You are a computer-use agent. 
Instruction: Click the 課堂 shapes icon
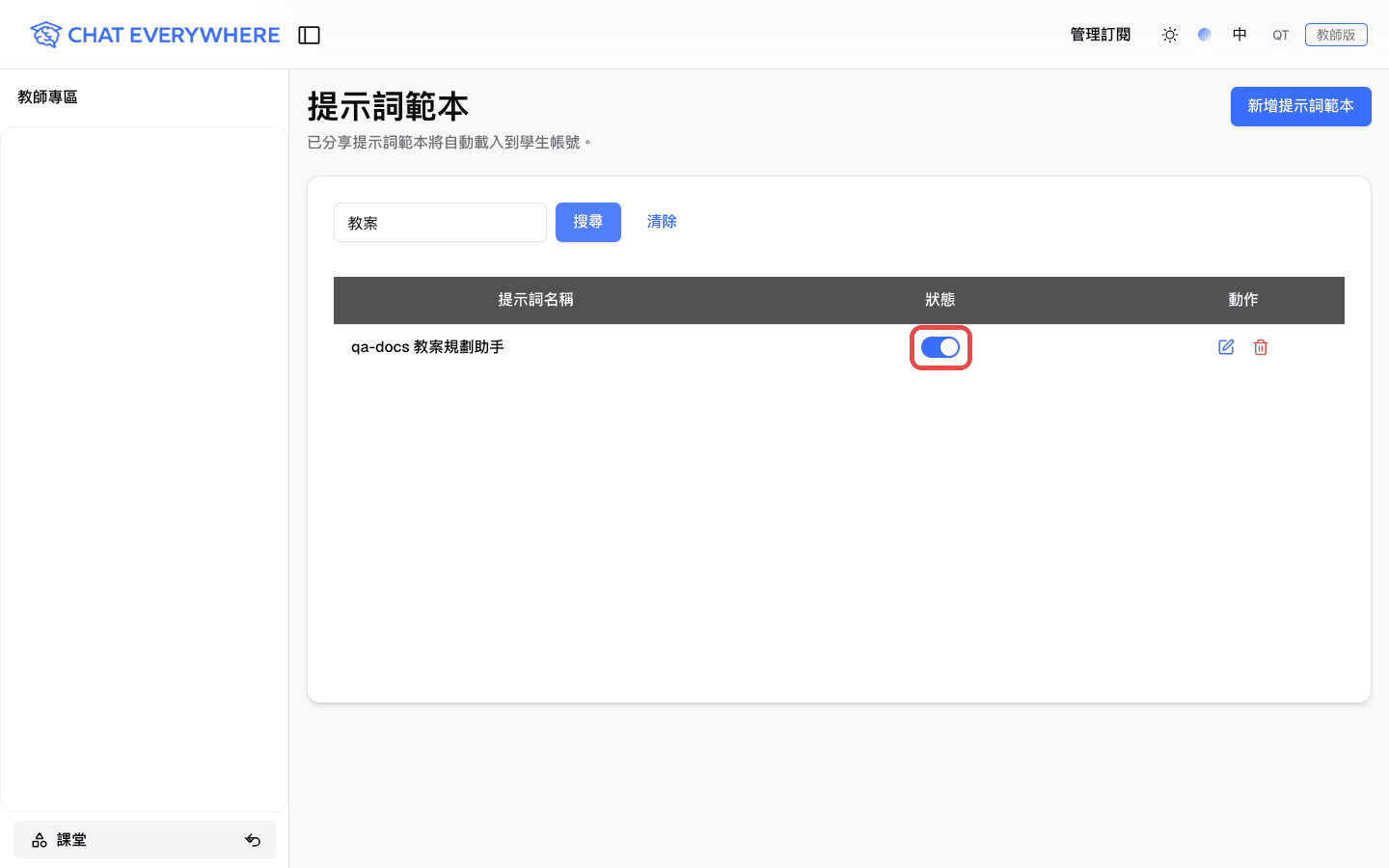pyautogui.click(x=40, y=840)
